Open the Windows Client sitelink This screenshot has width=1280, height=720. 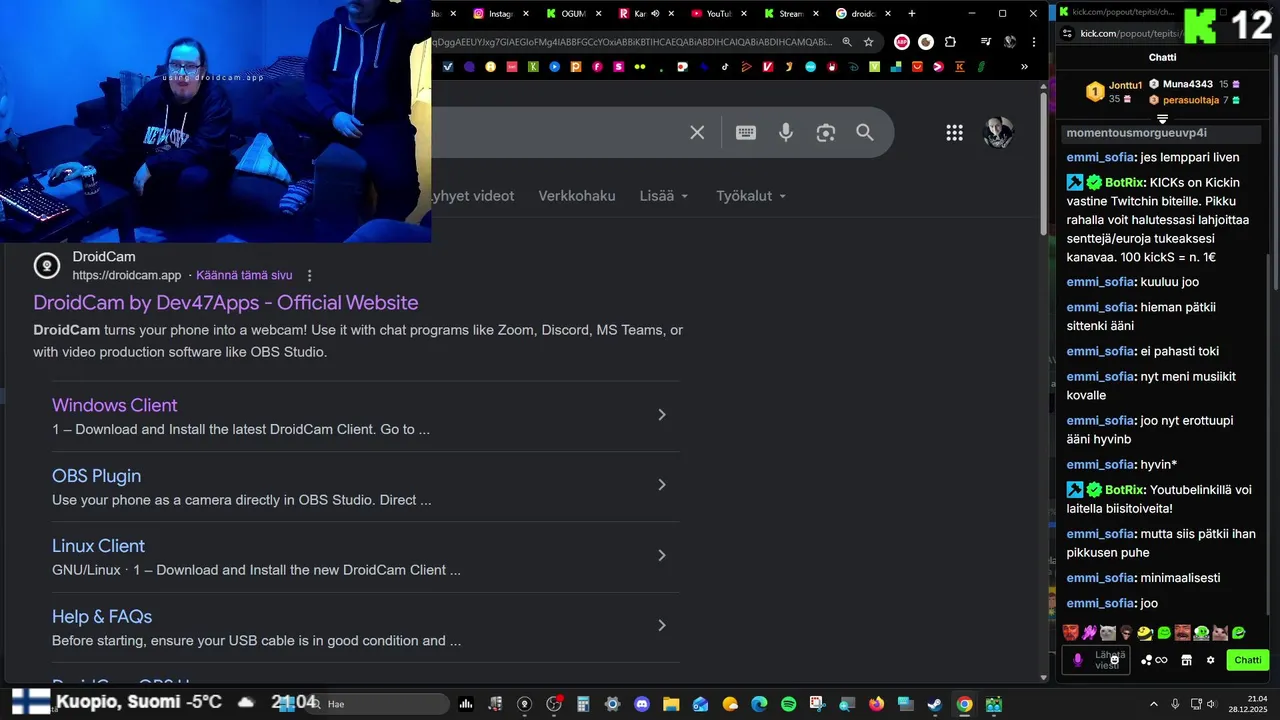[114, 405]
